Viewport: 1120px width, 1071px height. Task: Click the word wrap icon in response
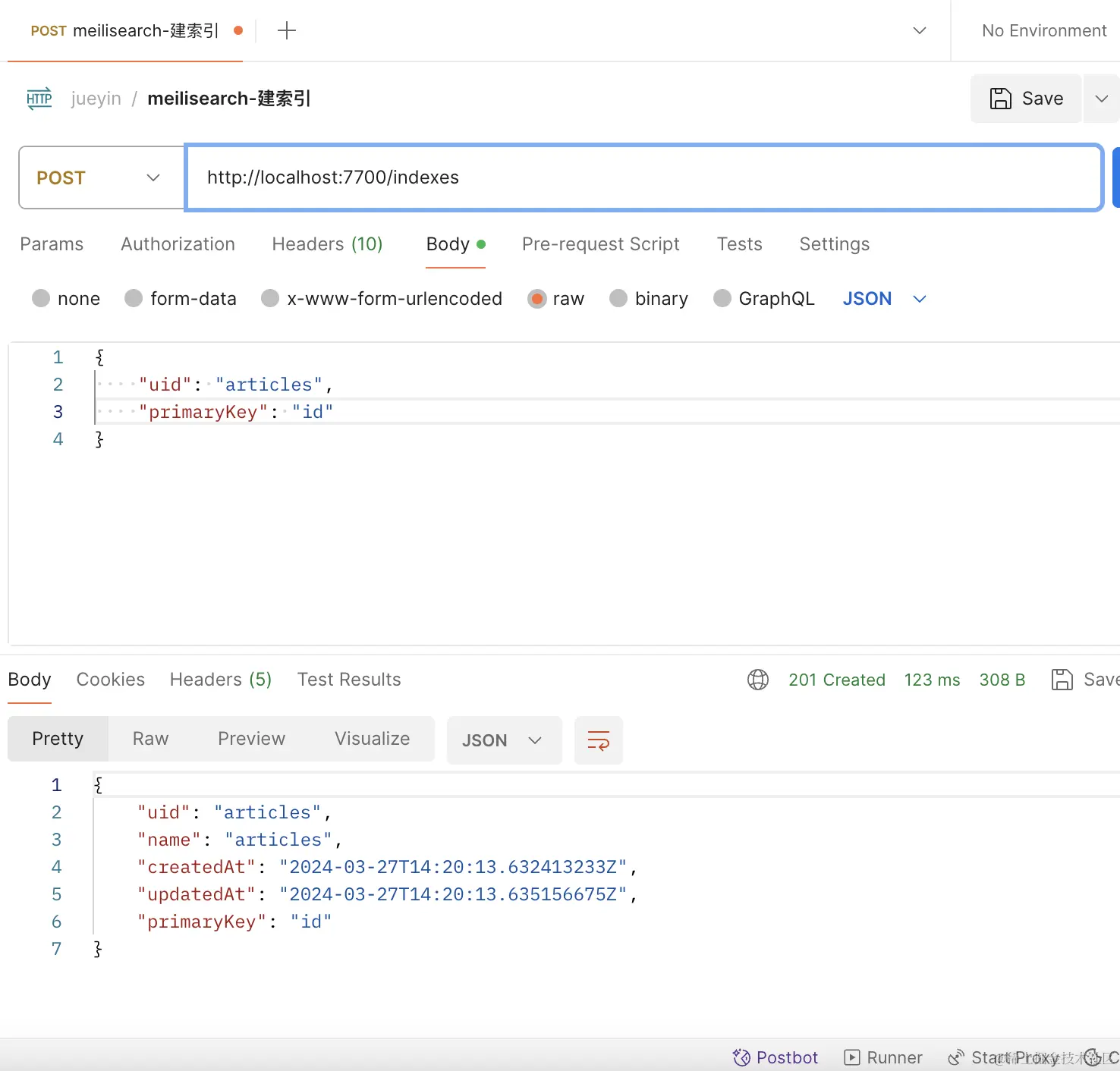click(599, 740)
